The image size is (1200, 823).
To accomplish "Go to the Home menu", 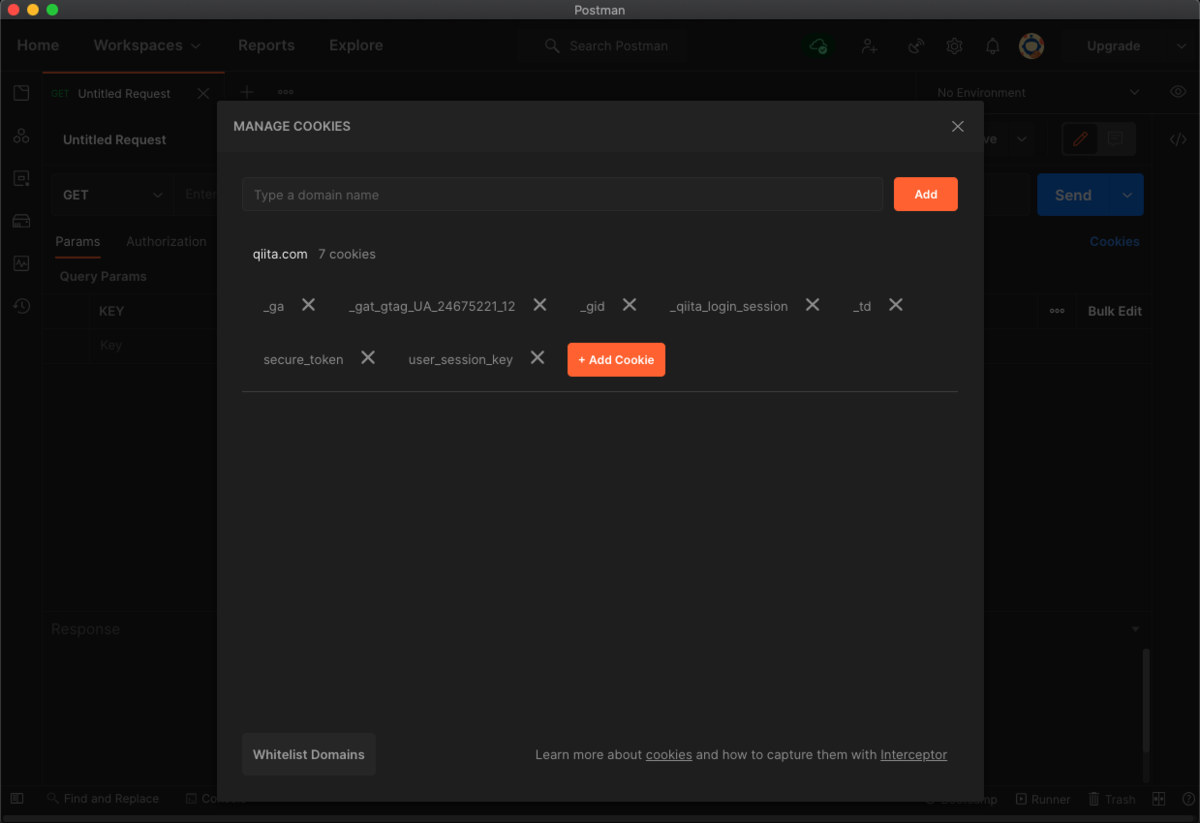I will pos(38,46).
